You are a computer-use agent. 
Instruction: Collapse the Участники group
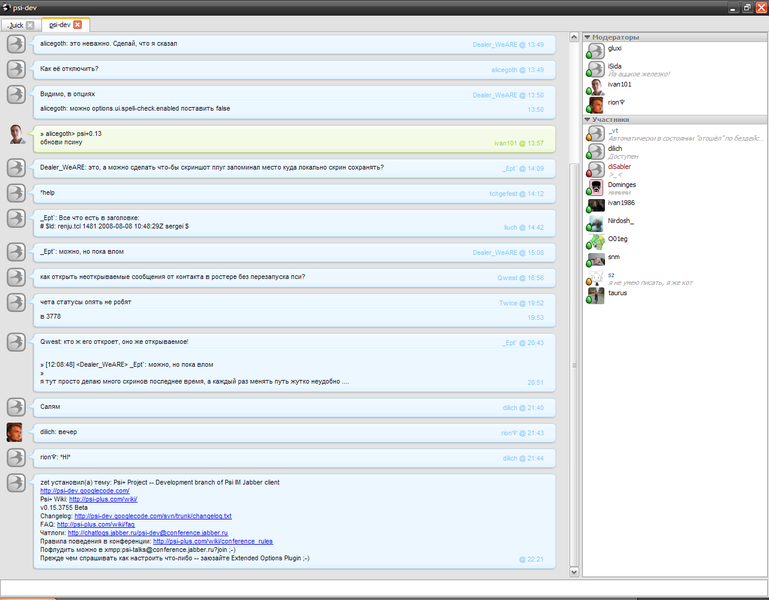[587, 119]
